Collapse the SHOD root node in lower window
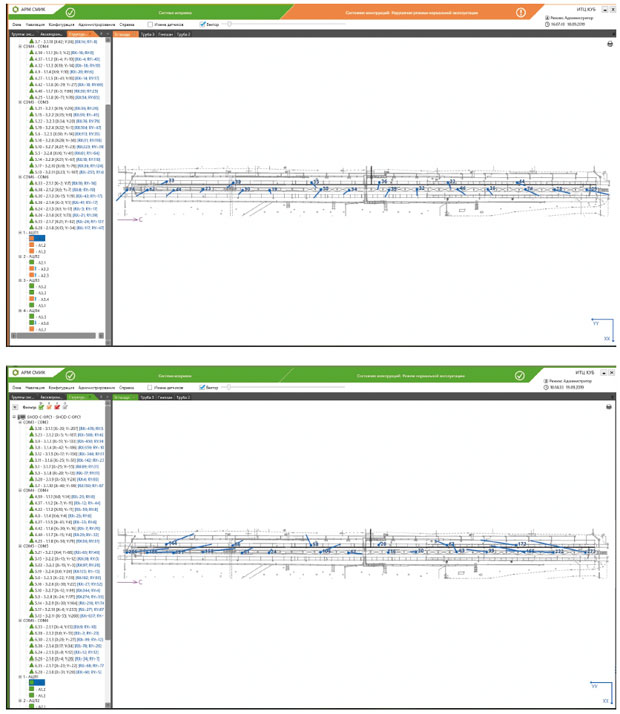Screen dimensions: 620x714 point(14,417)
